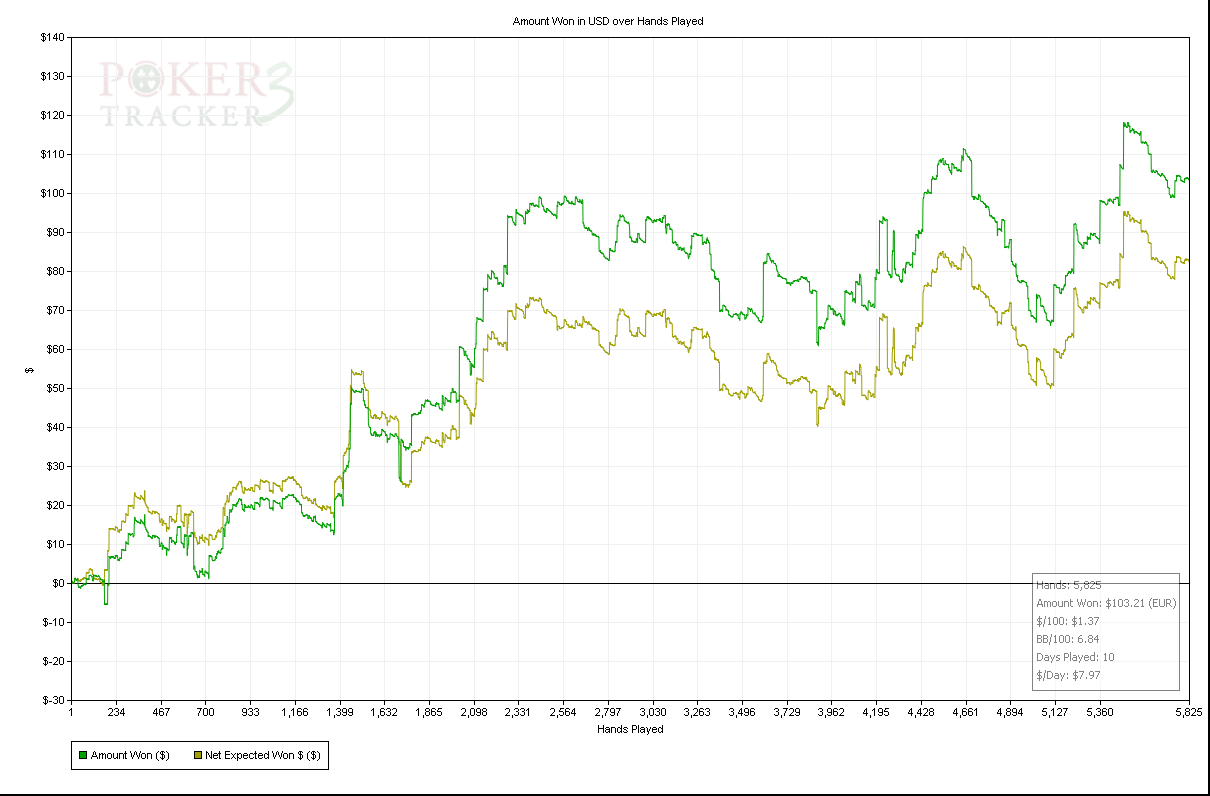Click the $50 y-axis label
Screen dimensions: 1210x796
55,389
